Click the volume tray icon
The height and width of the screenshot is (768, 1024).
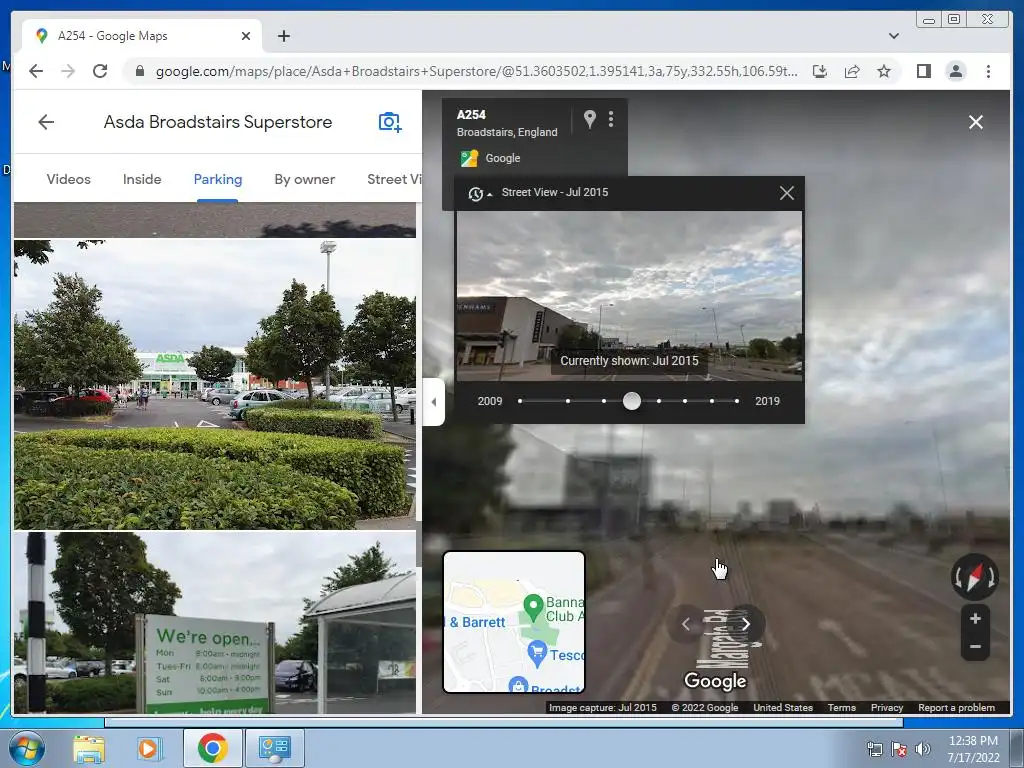(922, 749)
